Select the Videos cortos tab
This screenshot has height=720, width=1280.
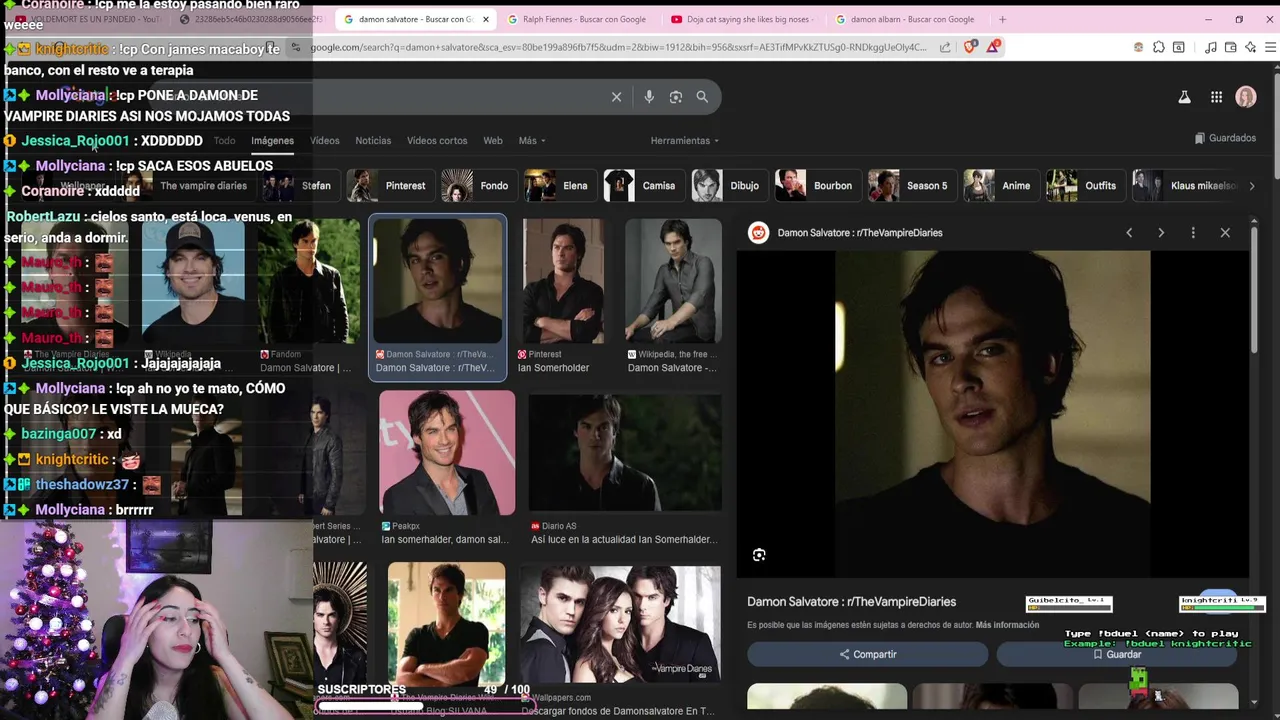click(x=437, y=141)
